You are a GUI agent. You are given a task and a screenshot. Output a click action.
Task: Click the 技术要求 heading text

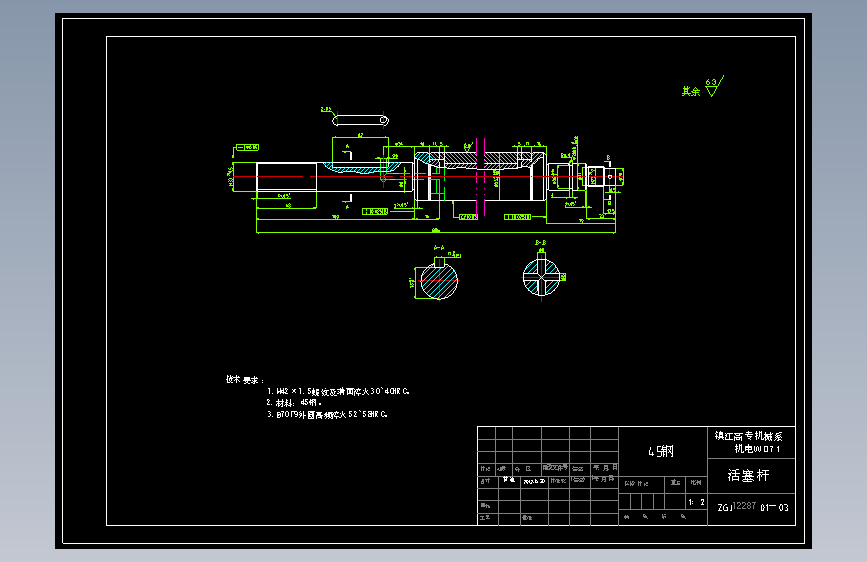(x=244, y=379)
